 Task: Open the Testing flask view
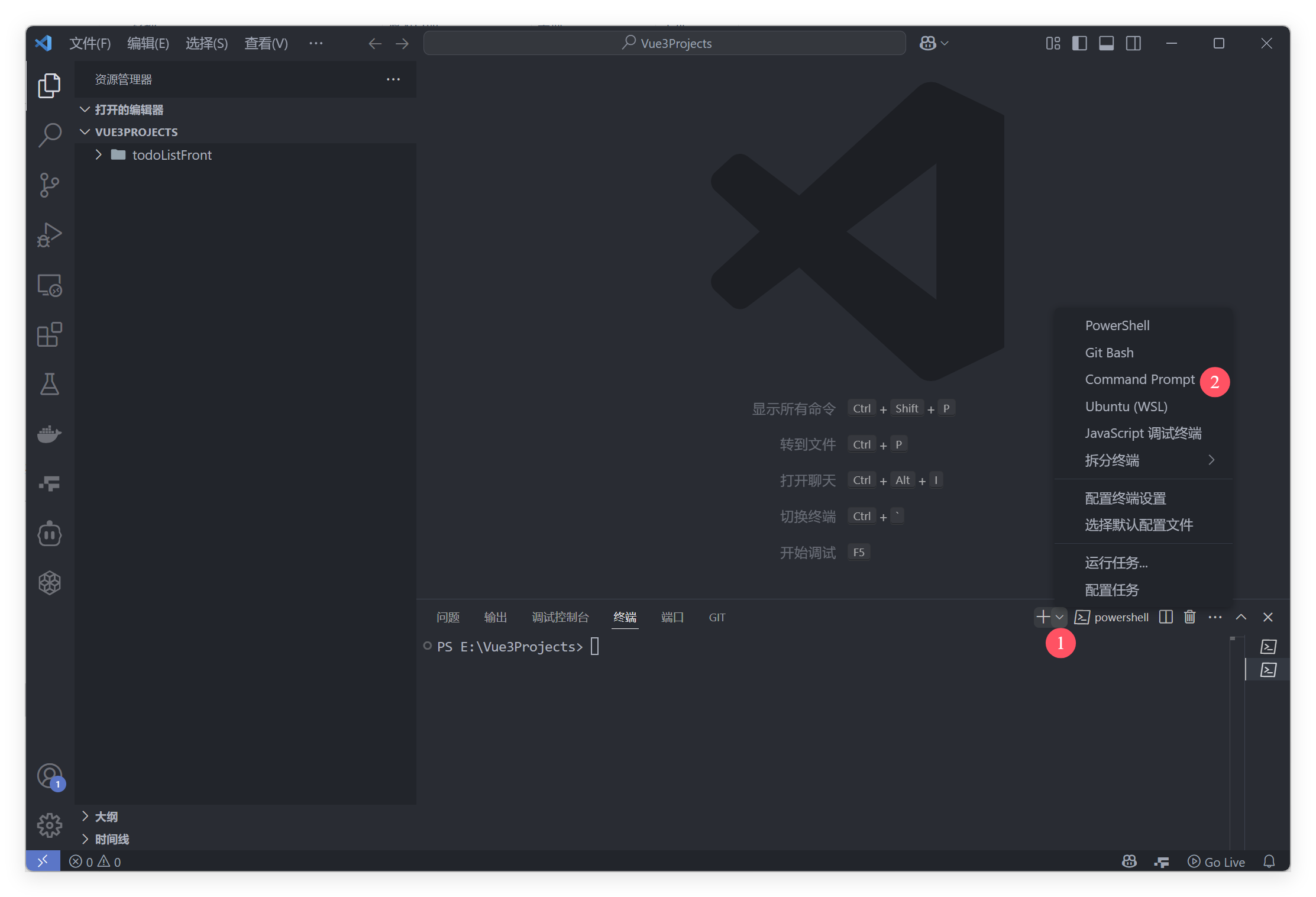[50, 384]
